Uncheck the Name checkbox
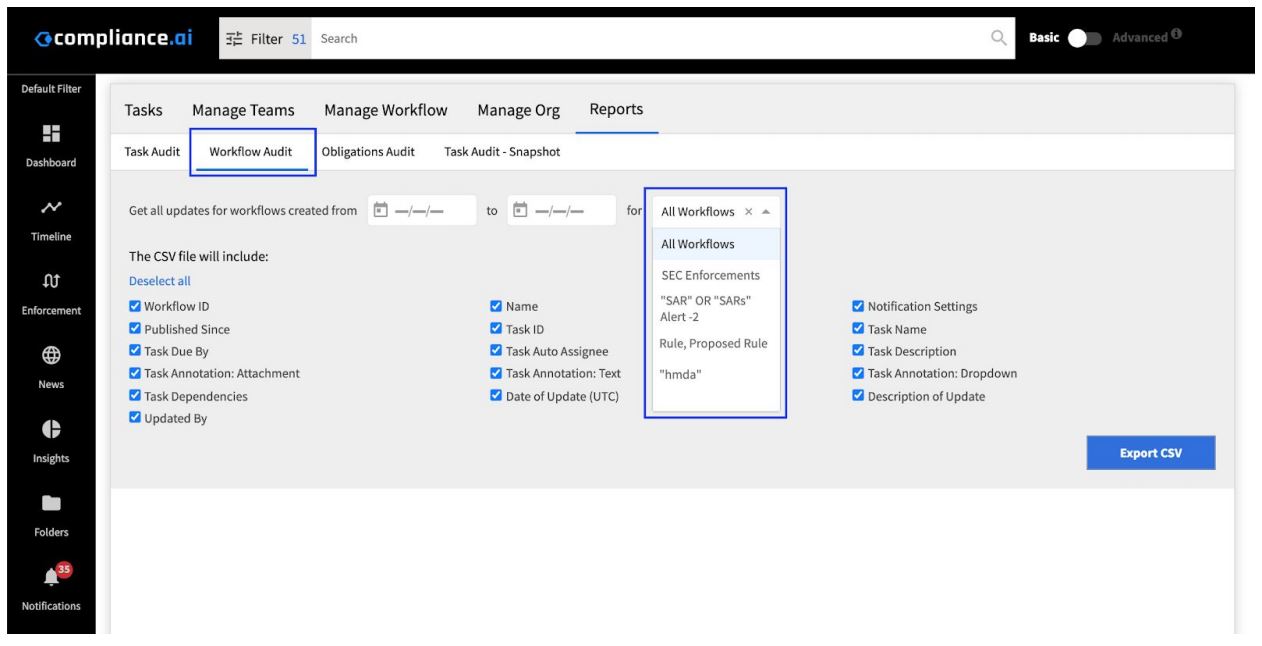The width and height of the screenshot is (1262, 646). click(x=496, y=306)
